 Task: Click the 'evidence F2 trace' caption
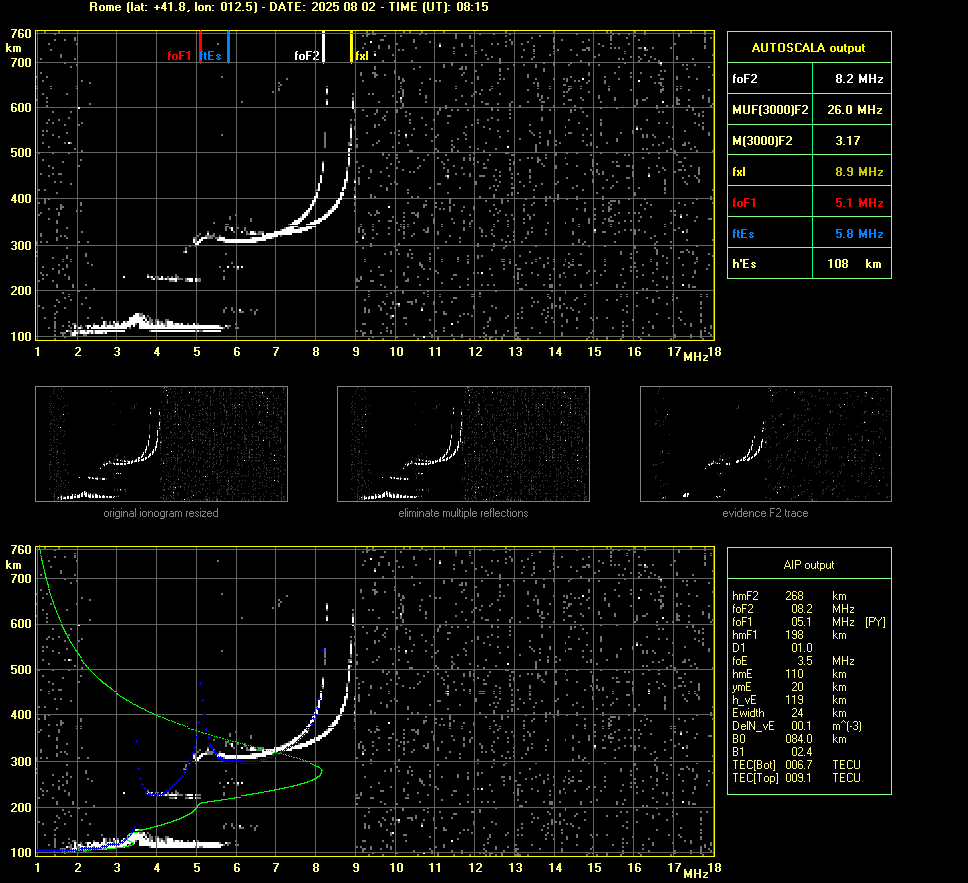coord(765,513)
